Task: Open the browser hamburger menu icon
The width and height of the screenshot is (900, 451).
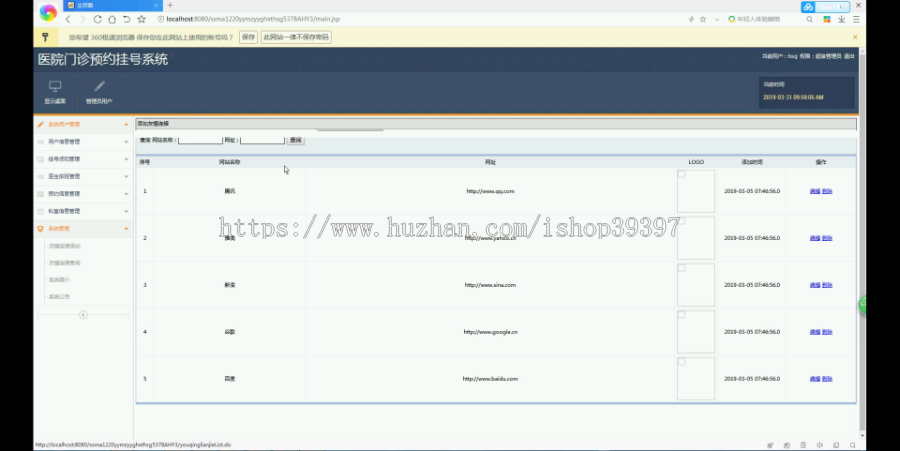Action: (856, 19)
